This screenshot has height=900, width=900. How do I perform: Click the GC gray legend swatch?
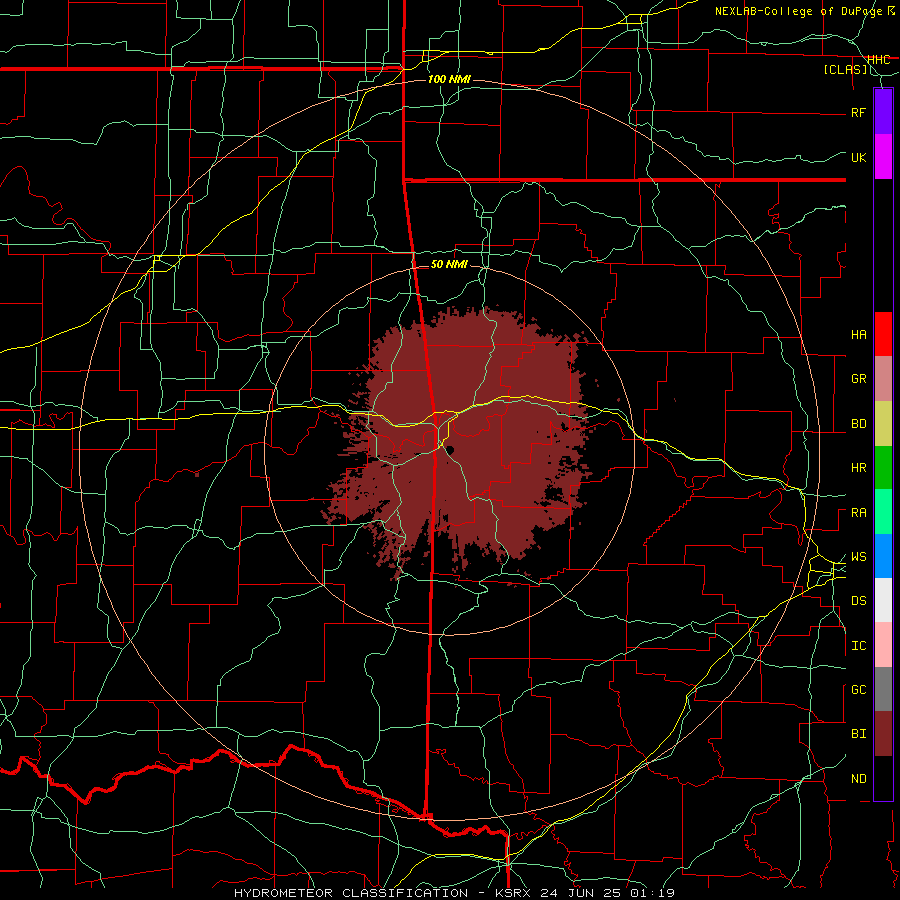[883, 689]
